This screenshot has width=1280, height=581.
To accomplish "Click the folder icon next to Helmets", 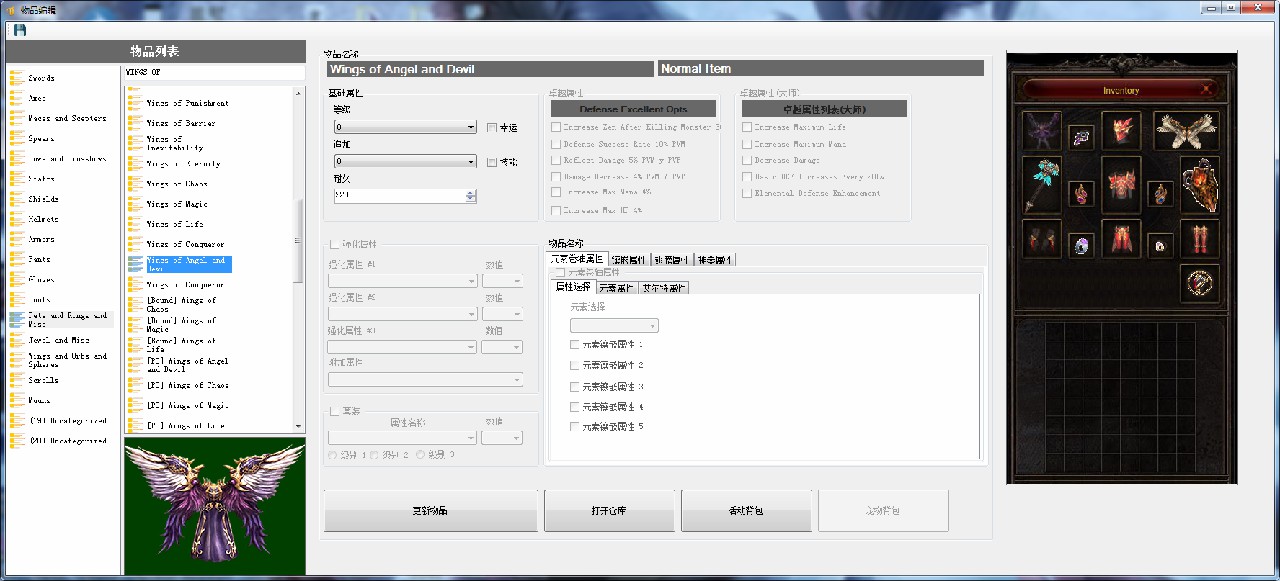I will [17, 219].
